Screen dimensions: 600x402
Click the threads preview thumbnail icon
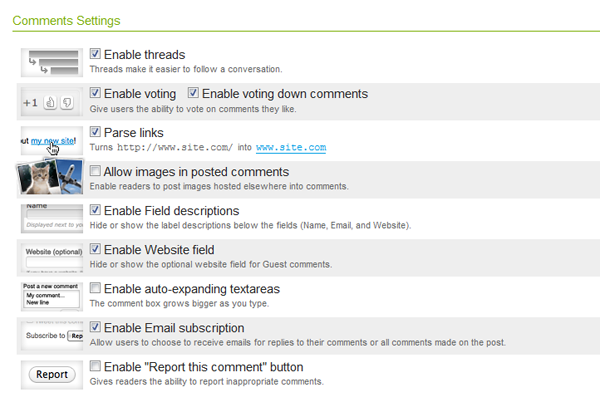52,61
